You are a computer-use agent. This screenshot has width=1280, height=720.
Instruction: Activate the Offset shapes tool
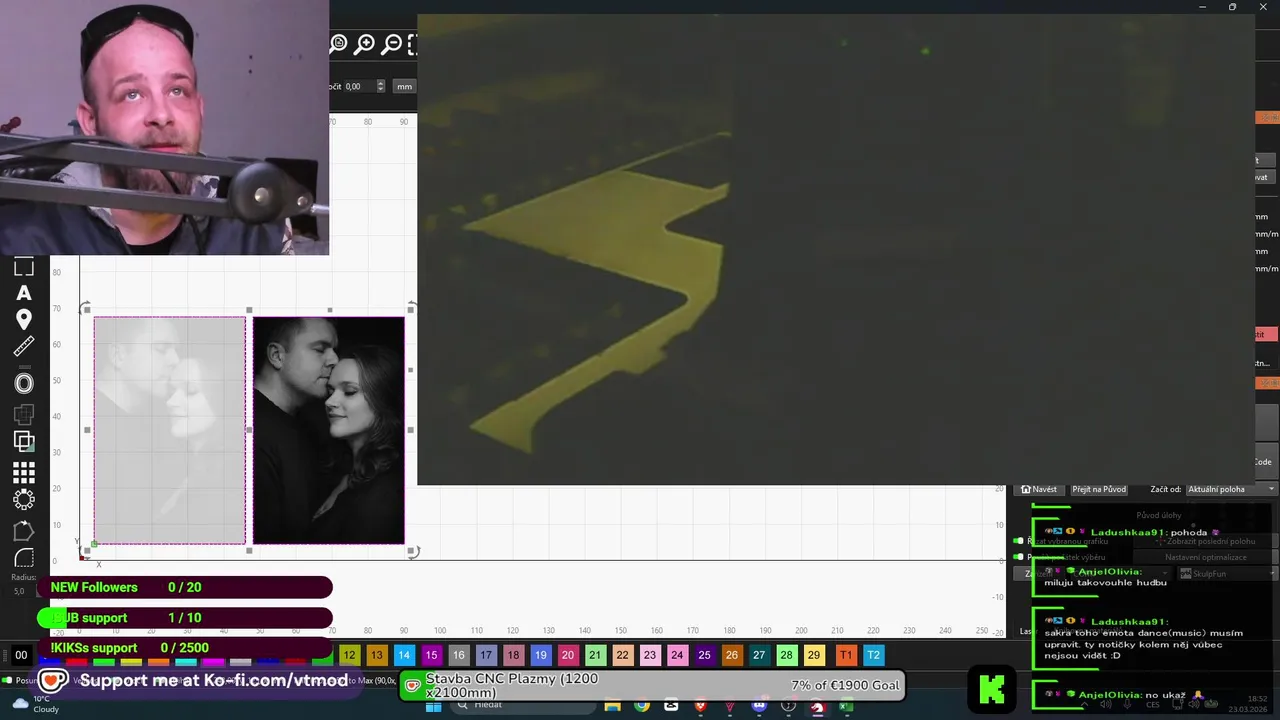click(24, 383)
